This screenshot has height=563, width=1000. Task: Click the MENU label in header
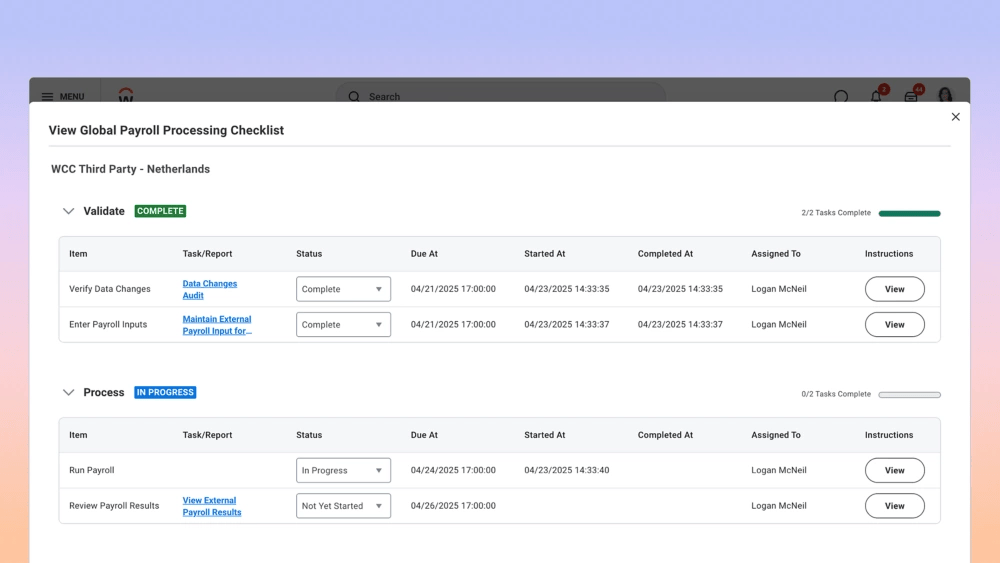click(x=72, y=97)
